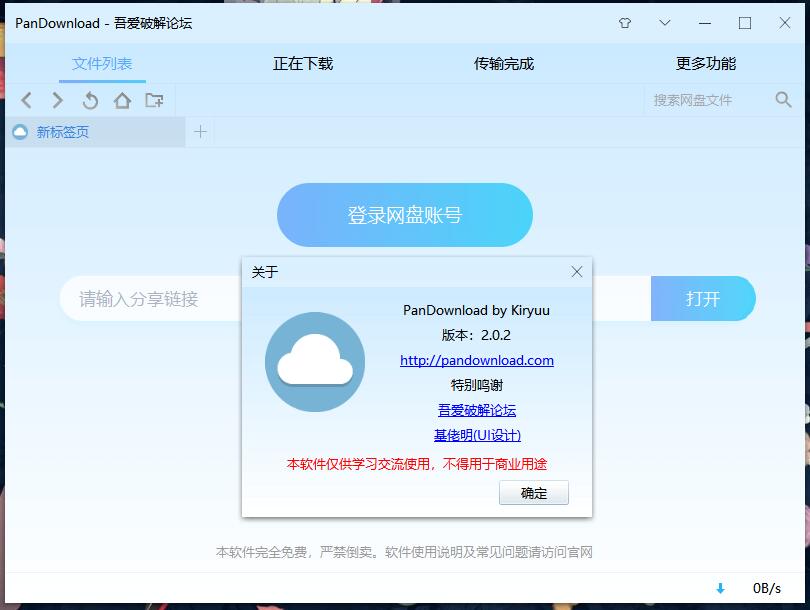Screen dimensions: 810x610
Task: Click the cloud logo in About dialog
Action: click(x=315, y=362)
